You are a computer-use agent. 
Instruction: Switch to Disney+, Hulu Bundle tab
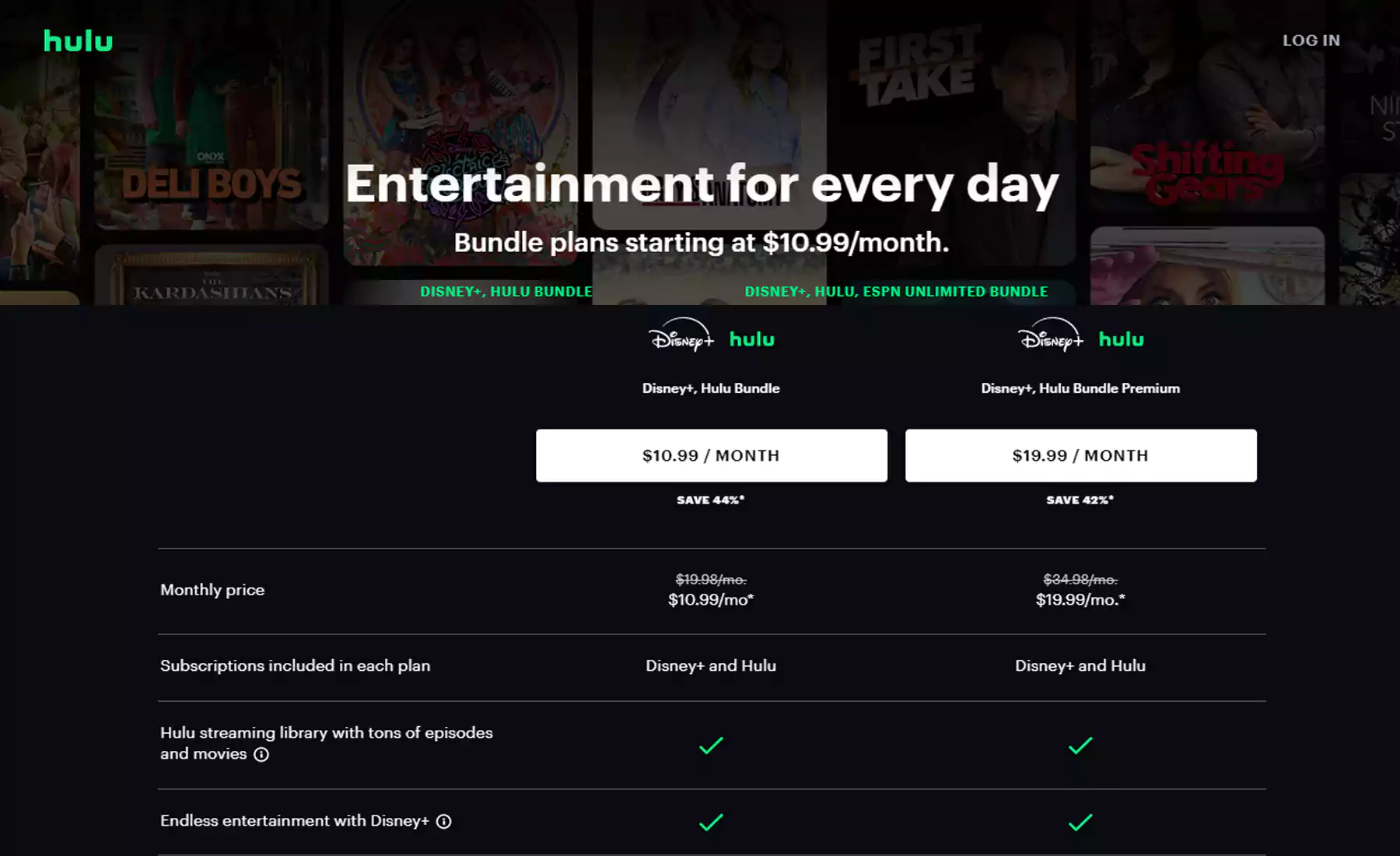tap(506, 292)
